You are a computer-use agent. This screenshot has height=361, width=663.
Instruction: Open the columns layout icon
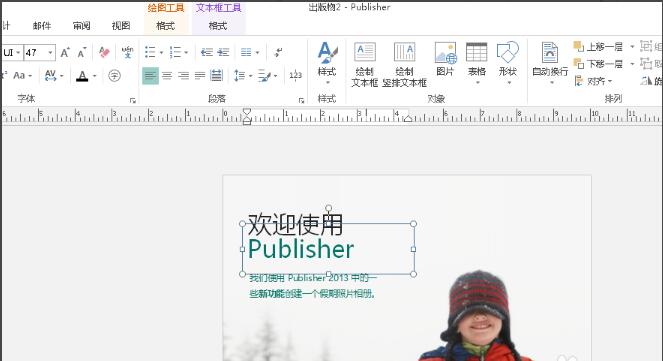(246, 52)
